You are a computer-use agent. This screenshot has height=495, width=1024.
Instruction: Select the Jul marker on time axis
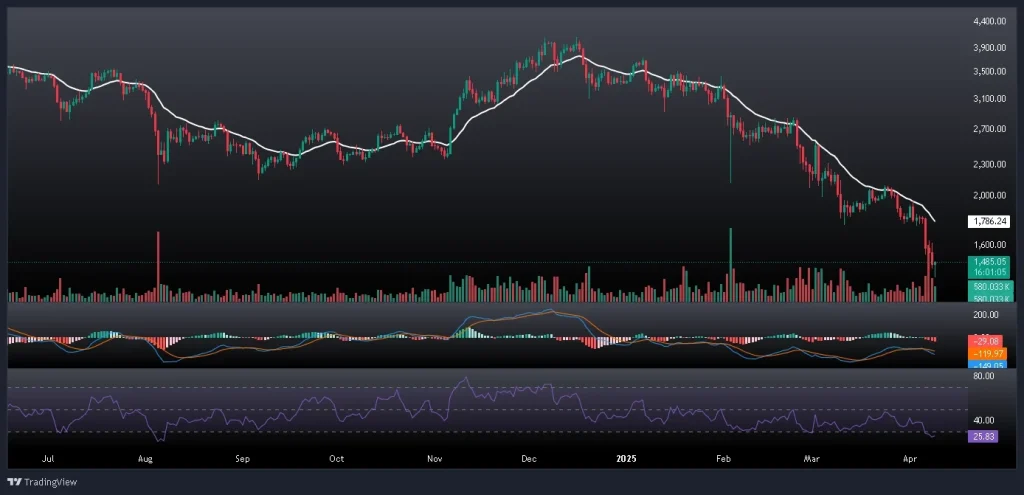(47, 460)
